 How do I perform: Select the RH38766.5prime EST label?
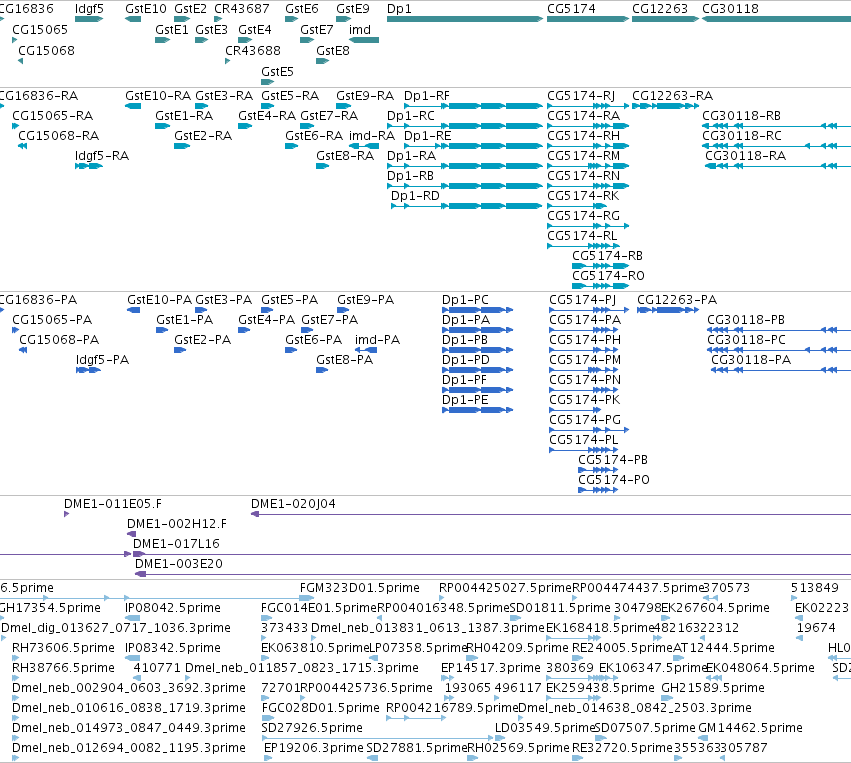tap(63, 667)
